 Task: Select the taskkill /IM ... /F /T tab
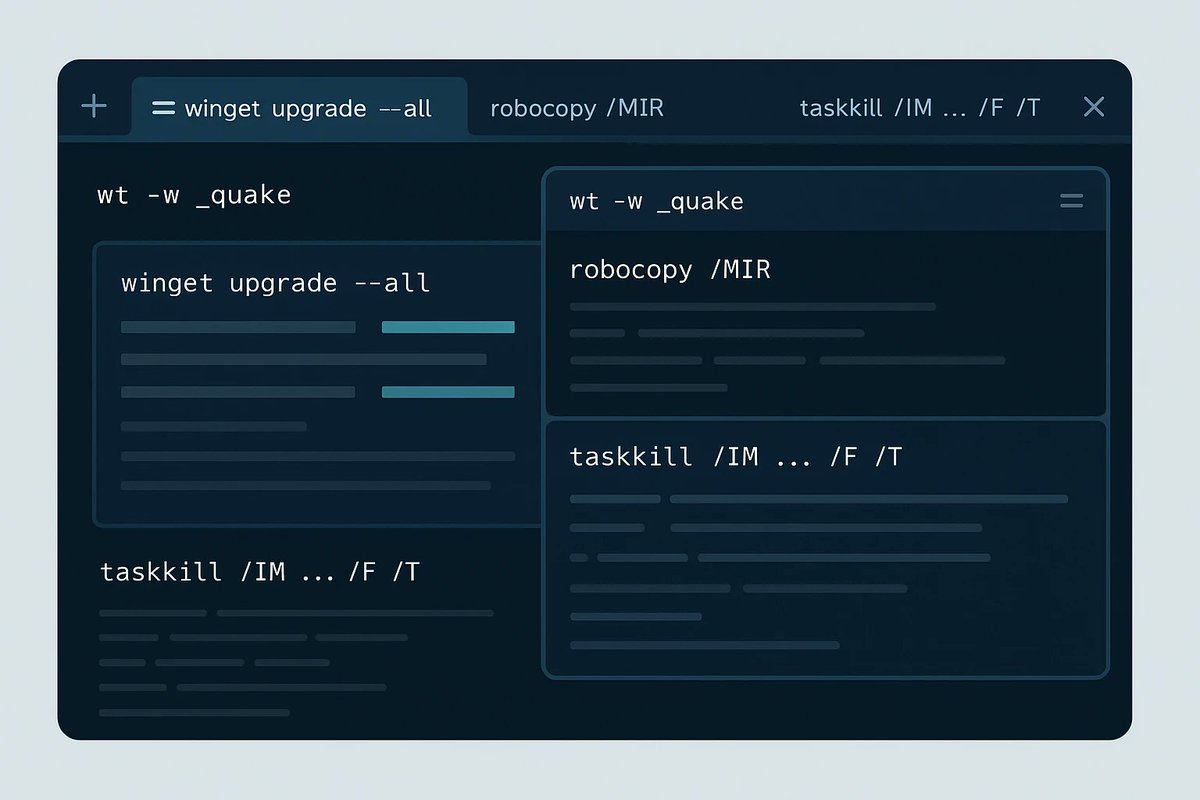point(920,108)
